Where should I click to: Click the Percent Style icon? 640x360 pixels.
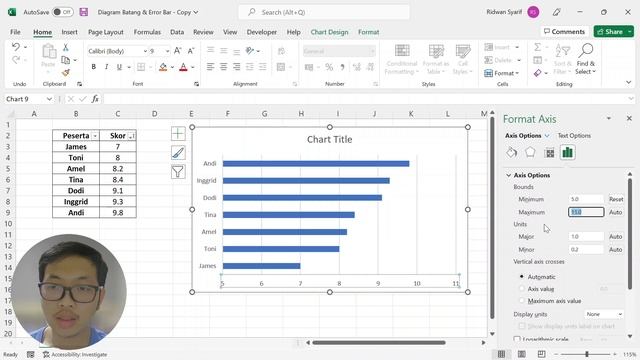tap(329, 67)
